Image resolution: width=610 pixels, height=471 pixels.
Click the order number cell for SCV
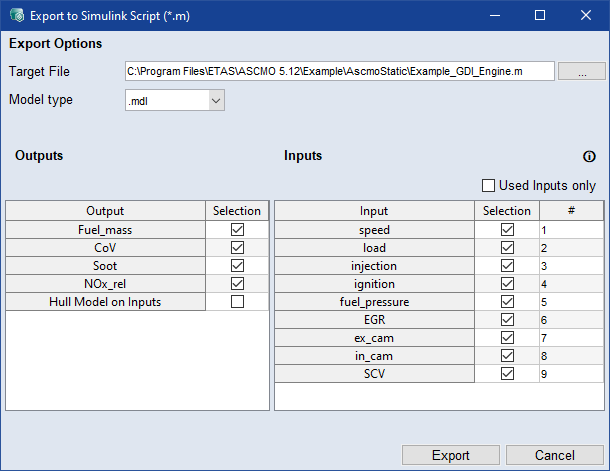coord(571,373)
